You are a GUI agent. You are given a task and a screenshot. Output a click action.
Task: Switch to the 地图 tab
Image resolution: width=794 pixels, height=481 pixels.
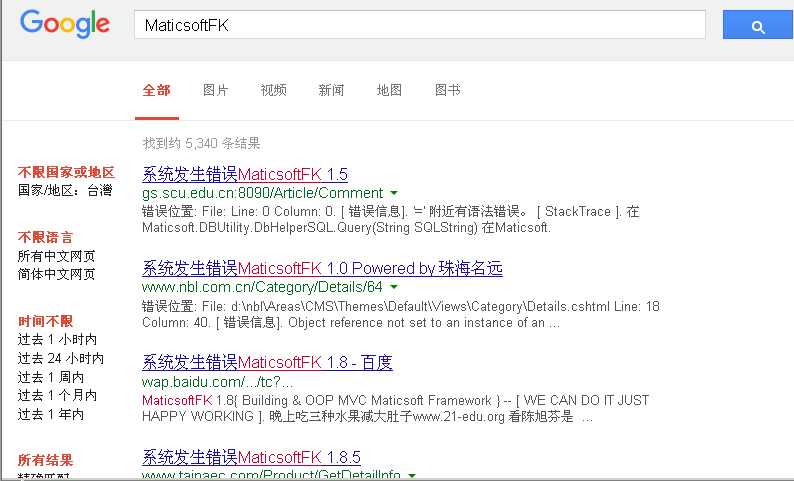pos(389,90)
